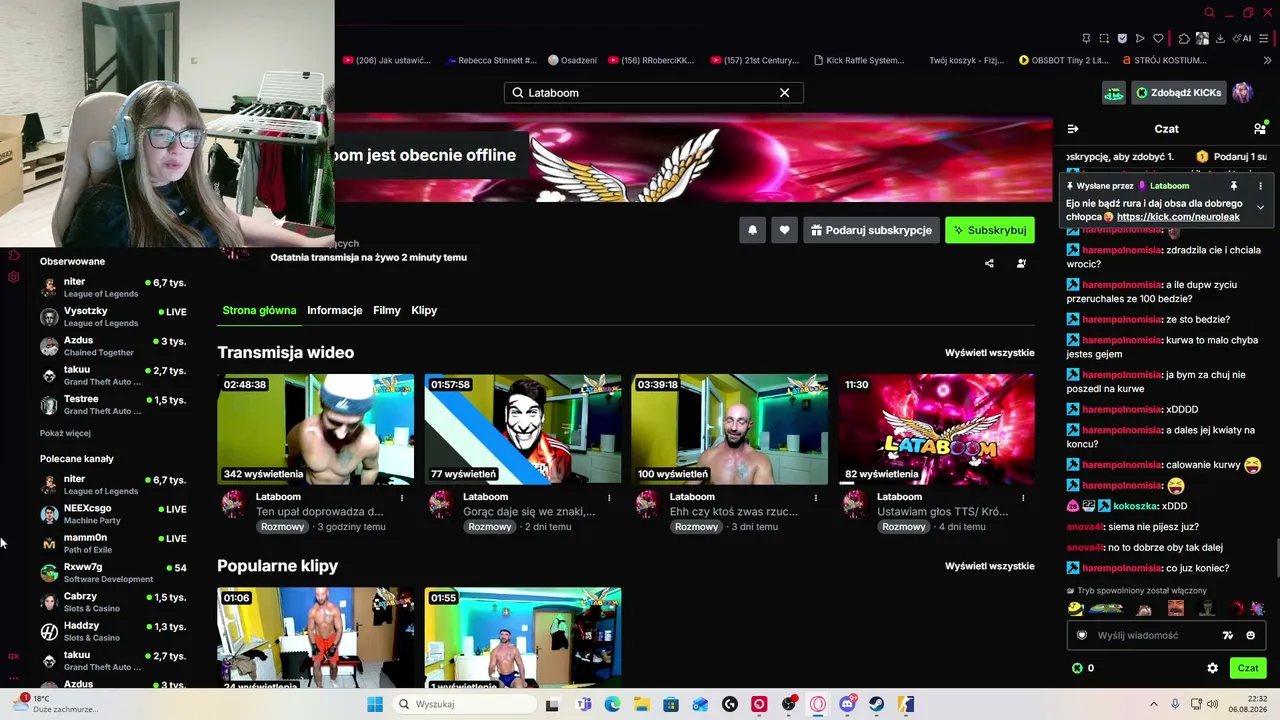
Task: Click the heart follow icon on channel
Action: (x=784, y=230)
